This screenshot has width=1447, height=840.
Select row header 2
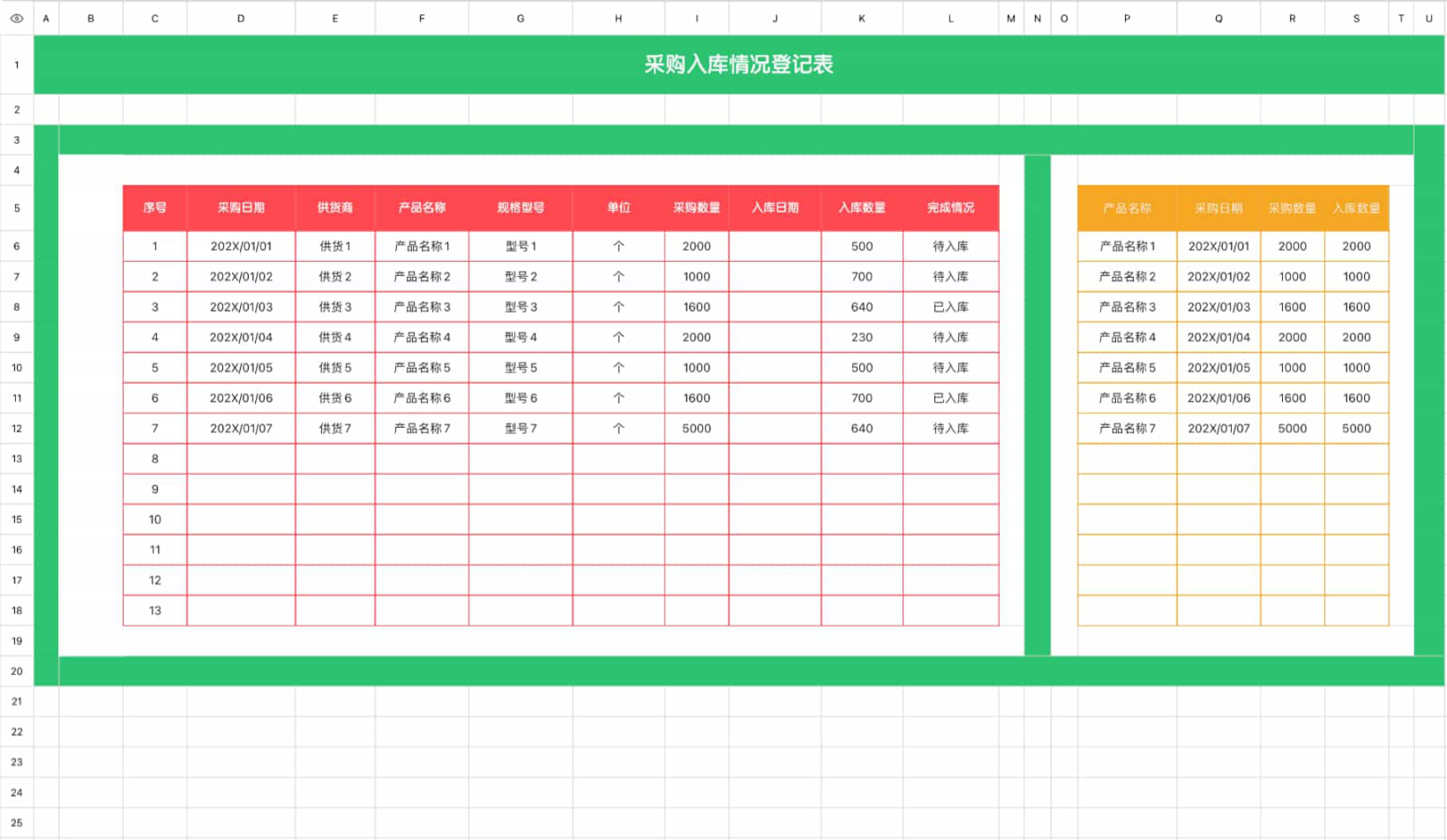click(17, 109)
